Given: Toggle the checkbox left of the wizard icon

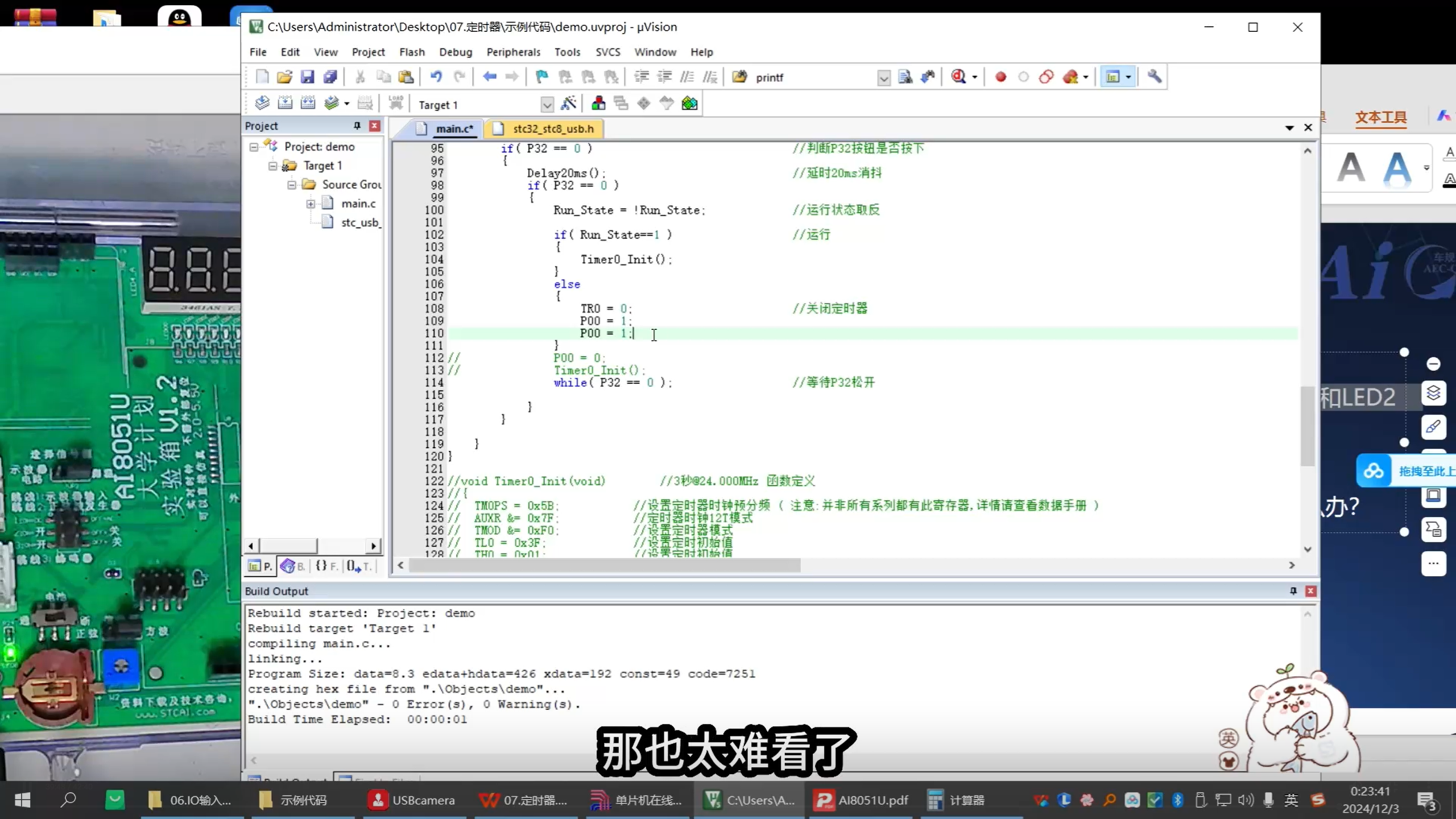Looking at the screenshot, I should (x=547, y=104).
